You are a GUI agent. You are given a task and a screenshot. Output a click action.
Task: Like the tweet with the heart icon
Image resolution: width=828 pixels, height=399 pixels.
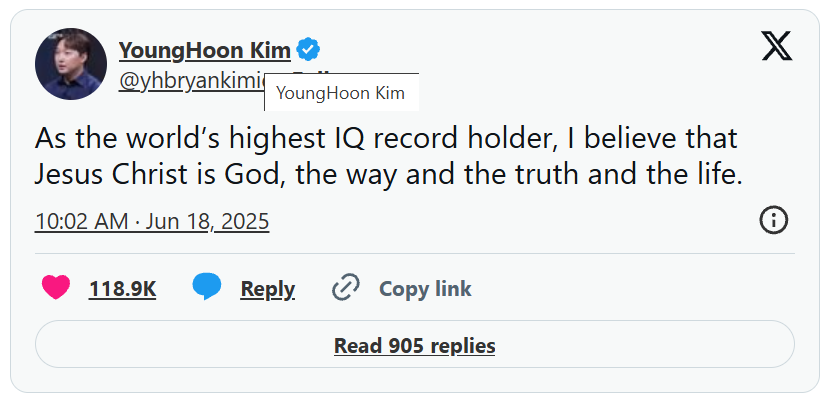55,288
